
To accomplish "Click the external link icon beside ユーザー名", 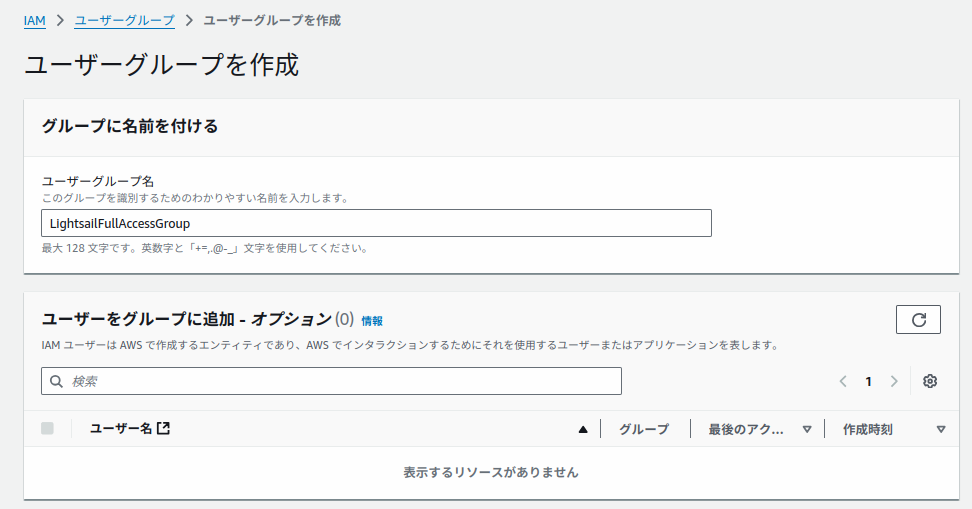I will pyautogui.click(x=164, y=429).
